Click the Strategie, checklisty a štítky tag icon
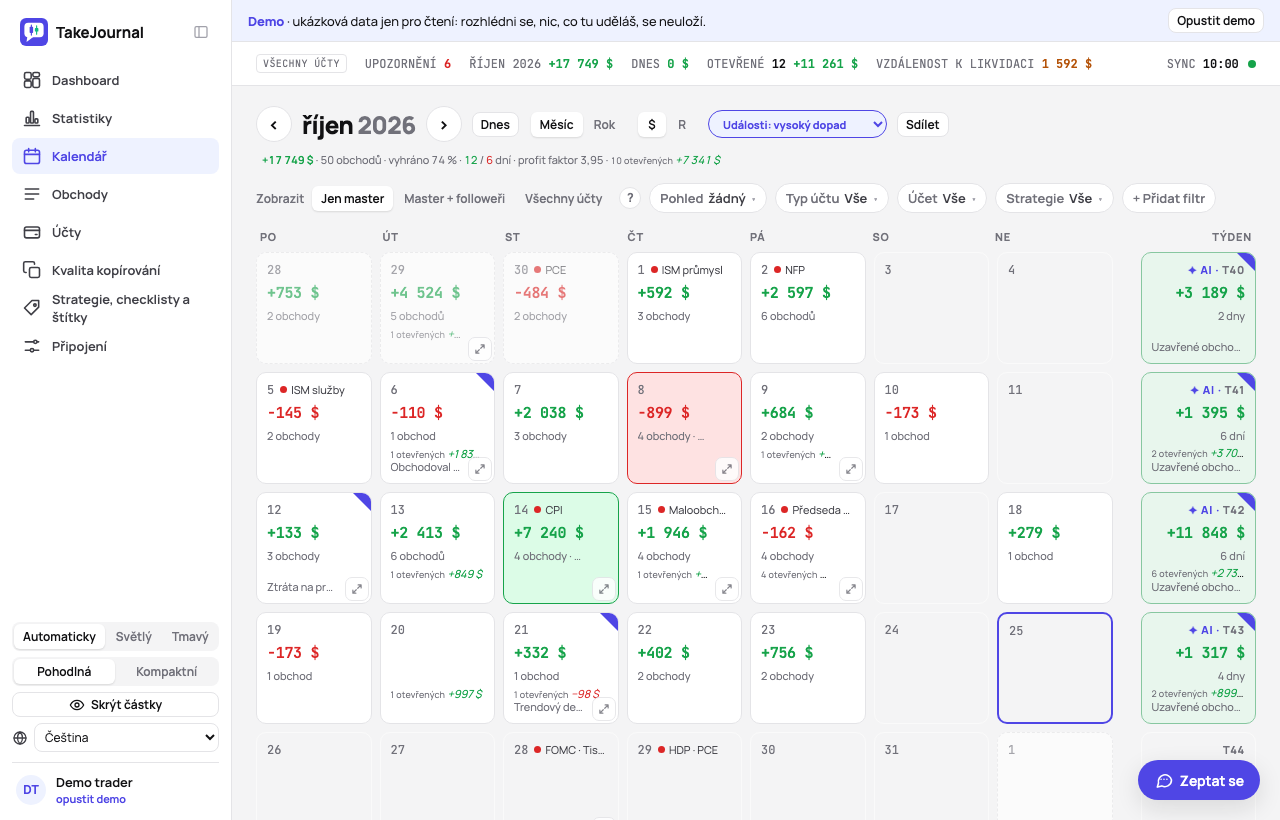The width and height of the screenshot is (1280, 820). [32, 308]
